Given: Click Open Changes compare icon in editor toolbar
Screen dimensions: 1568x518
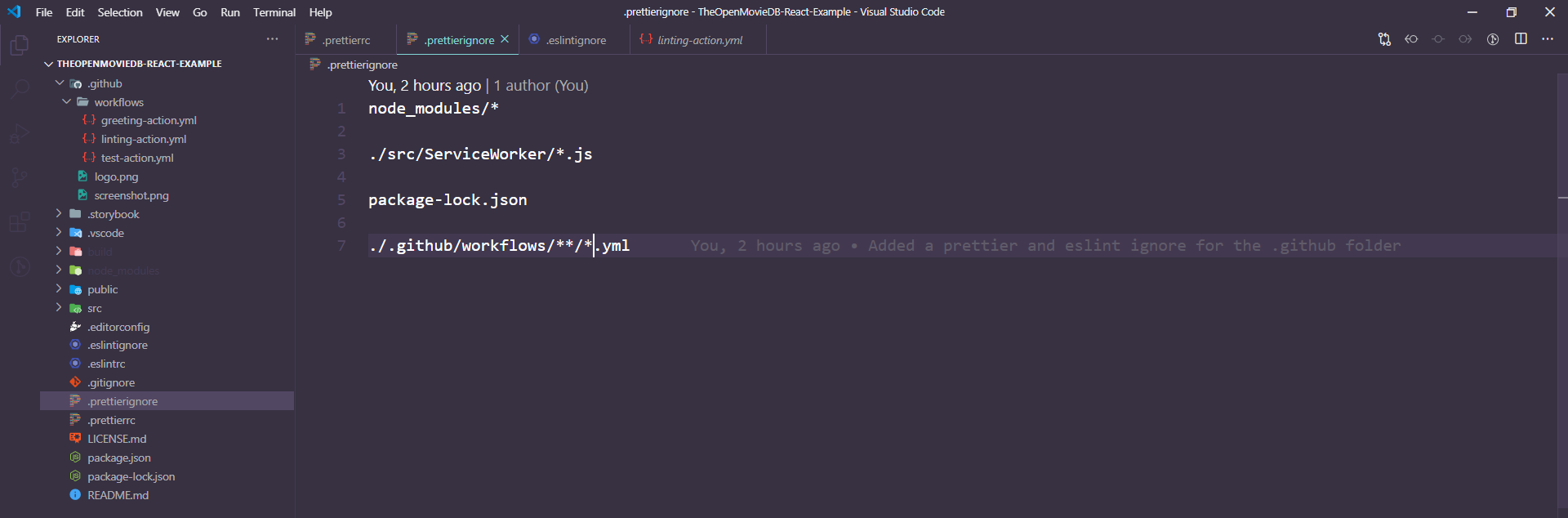Looking at the screenshot, I should (1384, 39).
